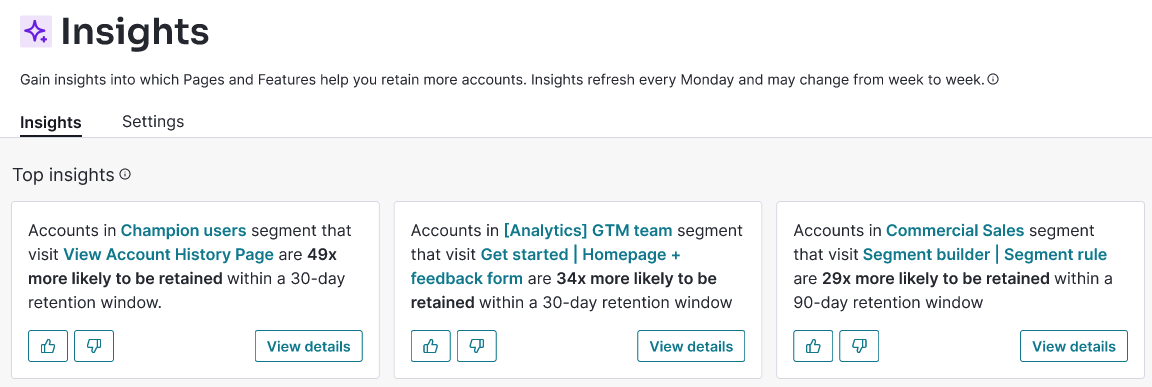Open the Commercial Sales segment link

tap(955, 231)
